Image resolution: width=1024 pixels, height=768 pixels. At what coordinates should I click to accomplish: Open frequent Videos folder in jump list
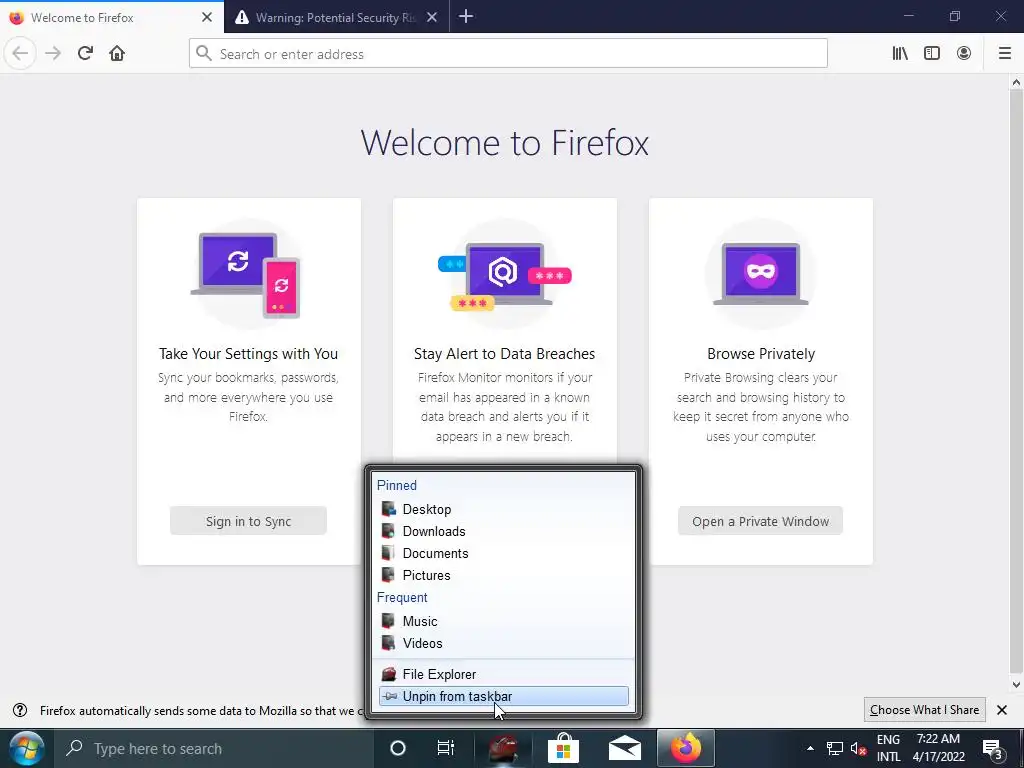[503, 643]
